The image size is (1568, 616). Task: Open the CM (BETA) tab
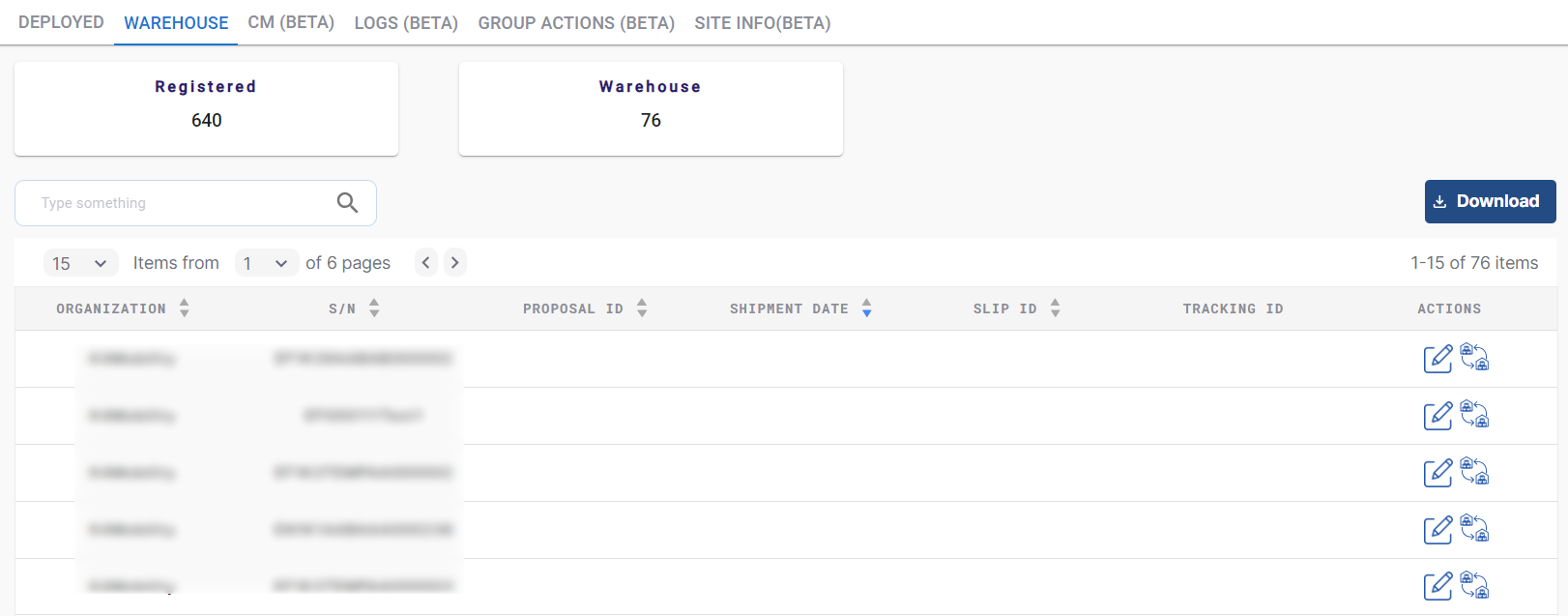point(291,22)
